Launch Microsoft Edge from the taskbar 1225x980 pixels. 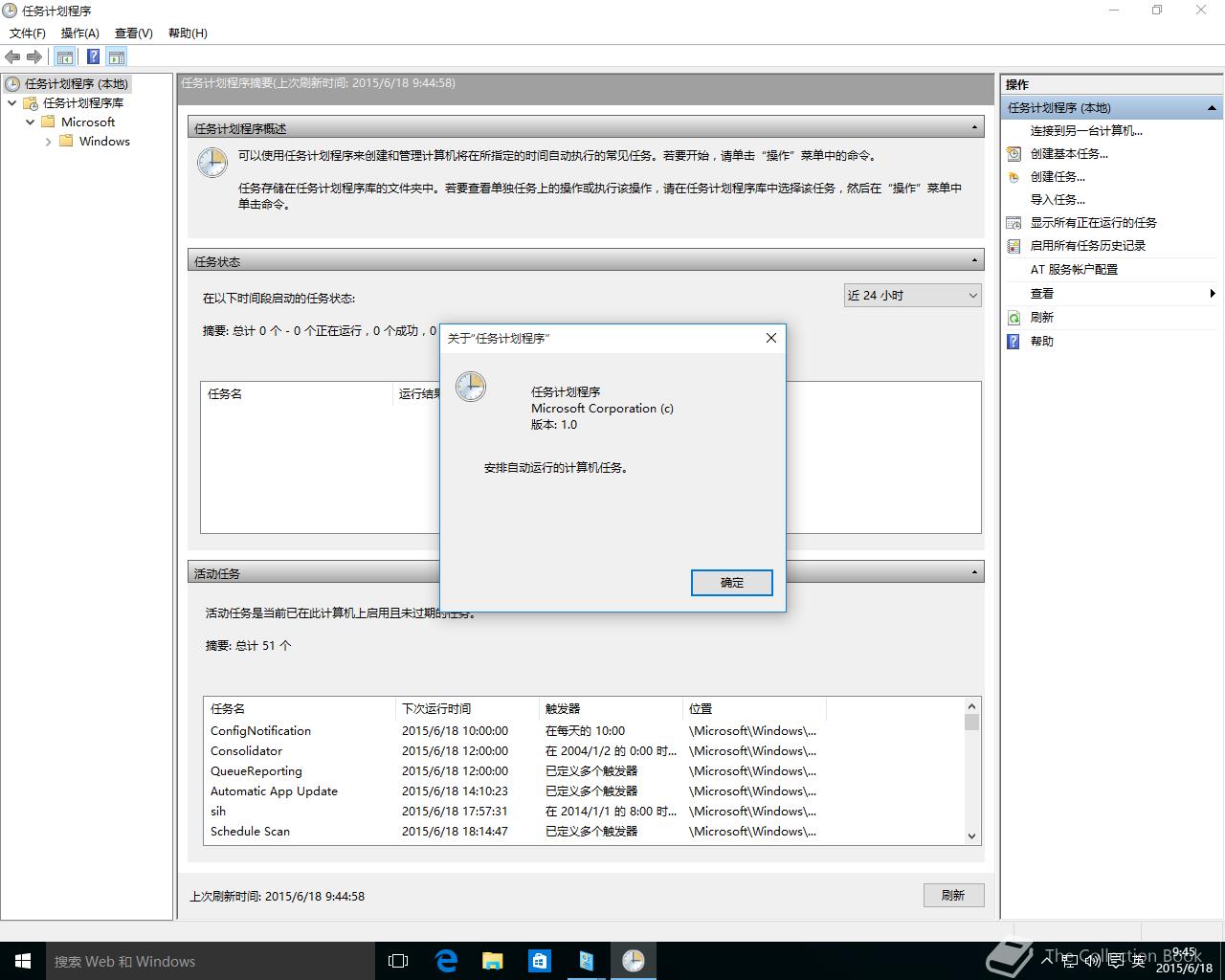(446, 961)
